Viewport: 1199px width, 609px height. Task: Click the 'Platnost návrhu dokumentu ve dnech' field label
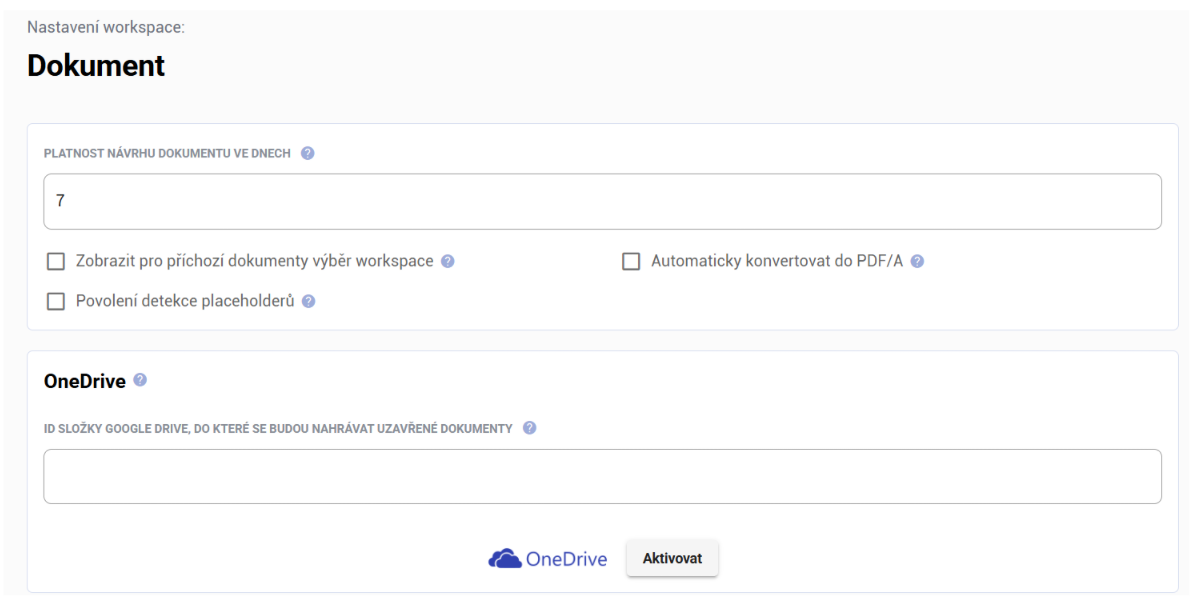[167, 154]
